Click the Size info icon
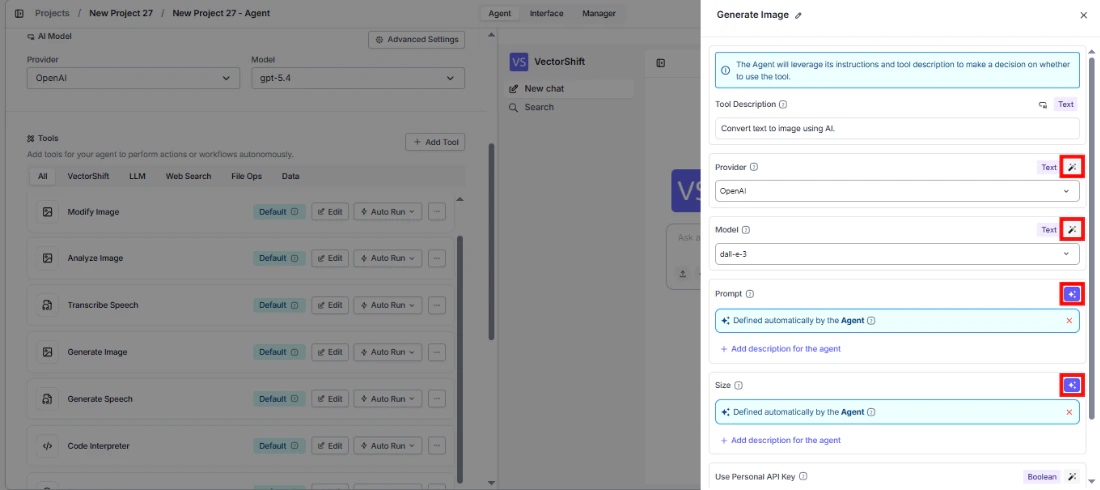This screenshot has height=490, width=1100. (x=739, y=385)
